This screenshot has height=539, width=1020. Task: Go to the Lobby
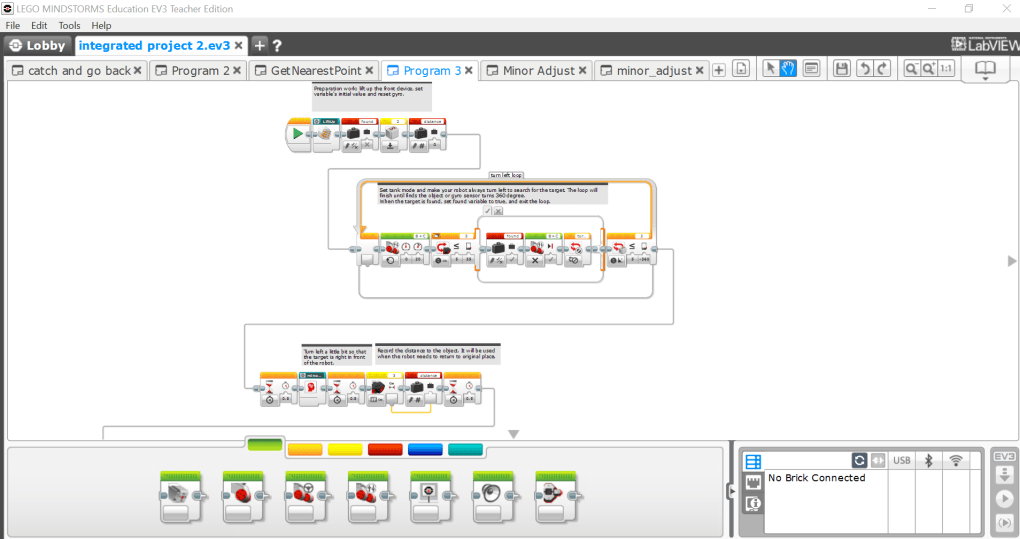point(37,45)
